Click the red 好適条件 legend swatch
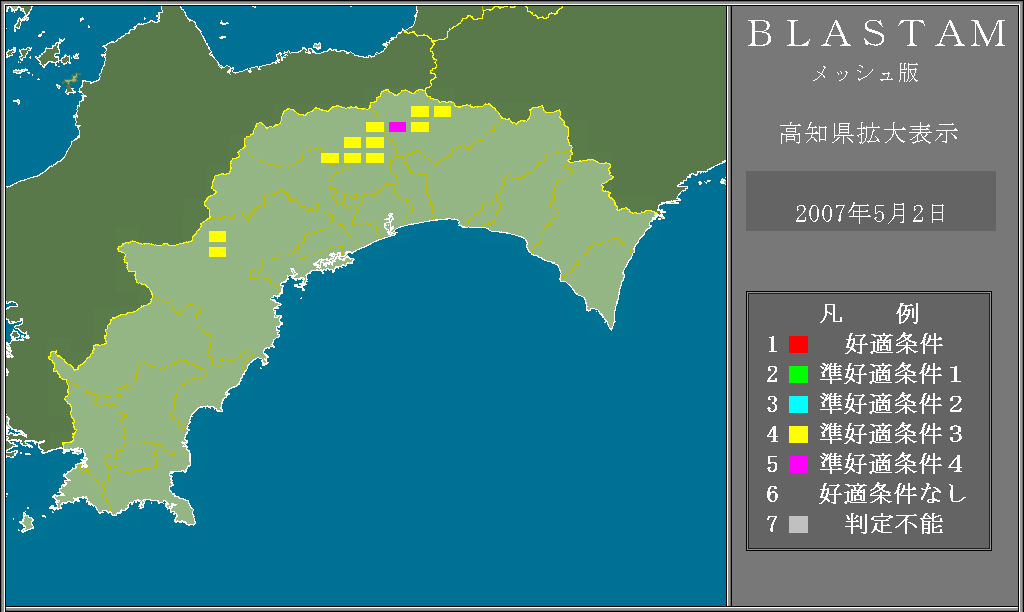This screenshot has height=612, width=1024. 798,344
